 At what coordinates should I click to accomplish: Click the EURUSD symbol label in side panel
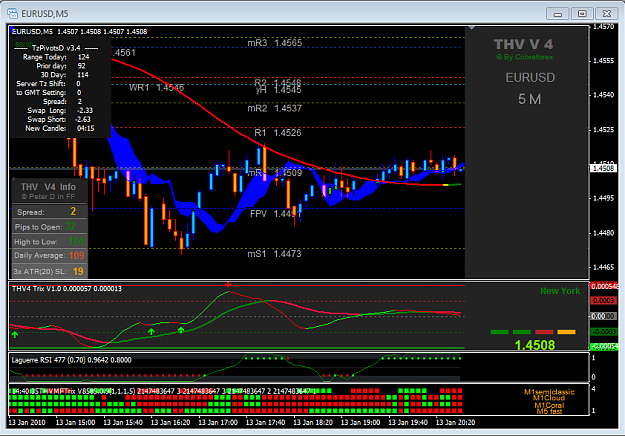tap(530, 77)
